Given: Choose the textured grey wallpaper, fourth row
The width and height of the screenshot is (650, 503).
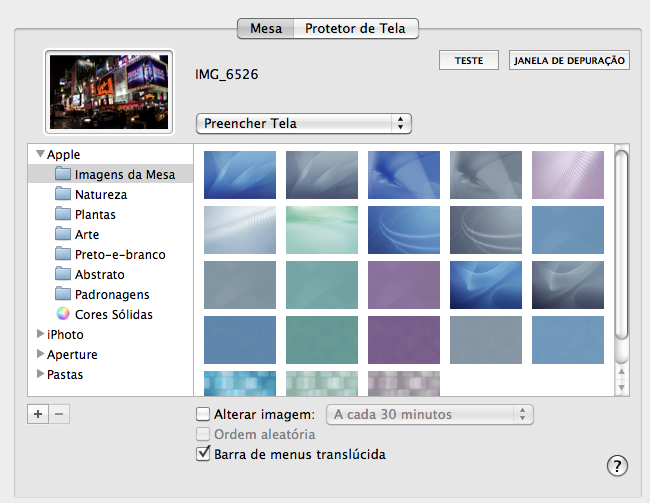Looking at the screenshot, I should click(486, 340).
